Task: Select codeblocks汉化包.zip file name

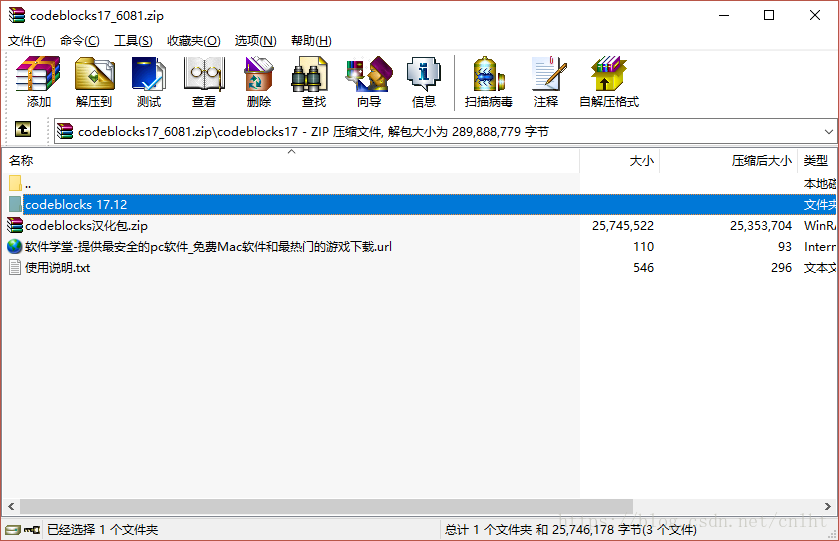Action: click(86, 226)
